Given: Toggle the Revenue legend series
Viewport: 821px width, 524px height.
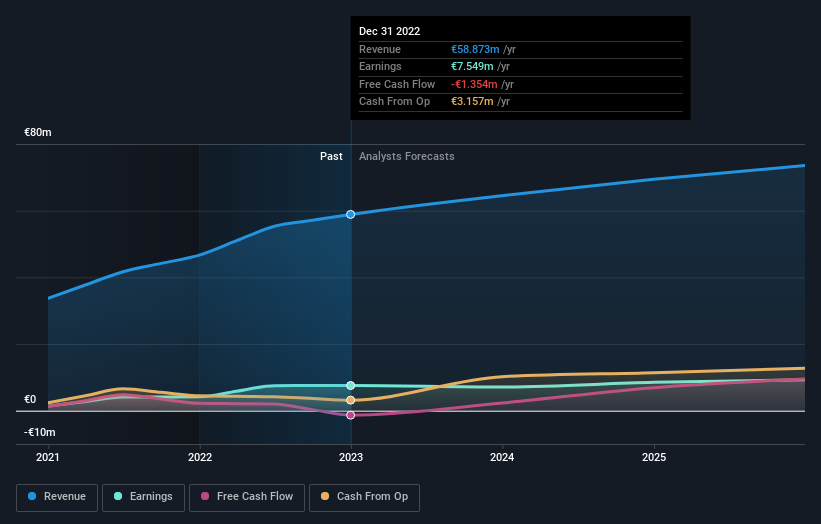Looking at the screenshot, I should 57,497.
